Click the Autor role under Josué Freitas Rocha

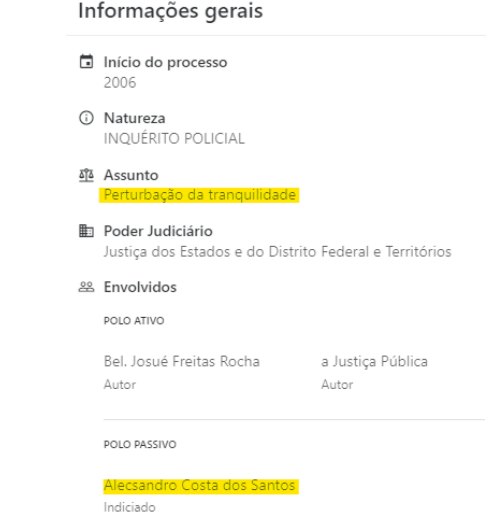(120, 385)
